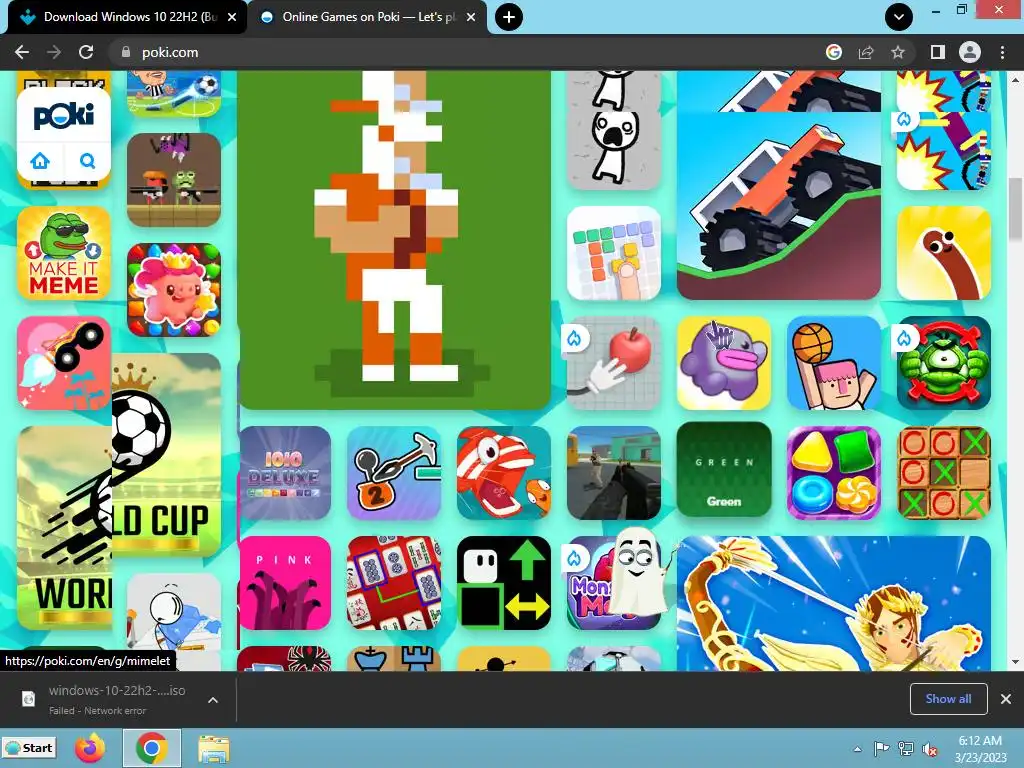1024x768 pixels.
Task: Open the side panel icon
Action: (x=938, y=52)
